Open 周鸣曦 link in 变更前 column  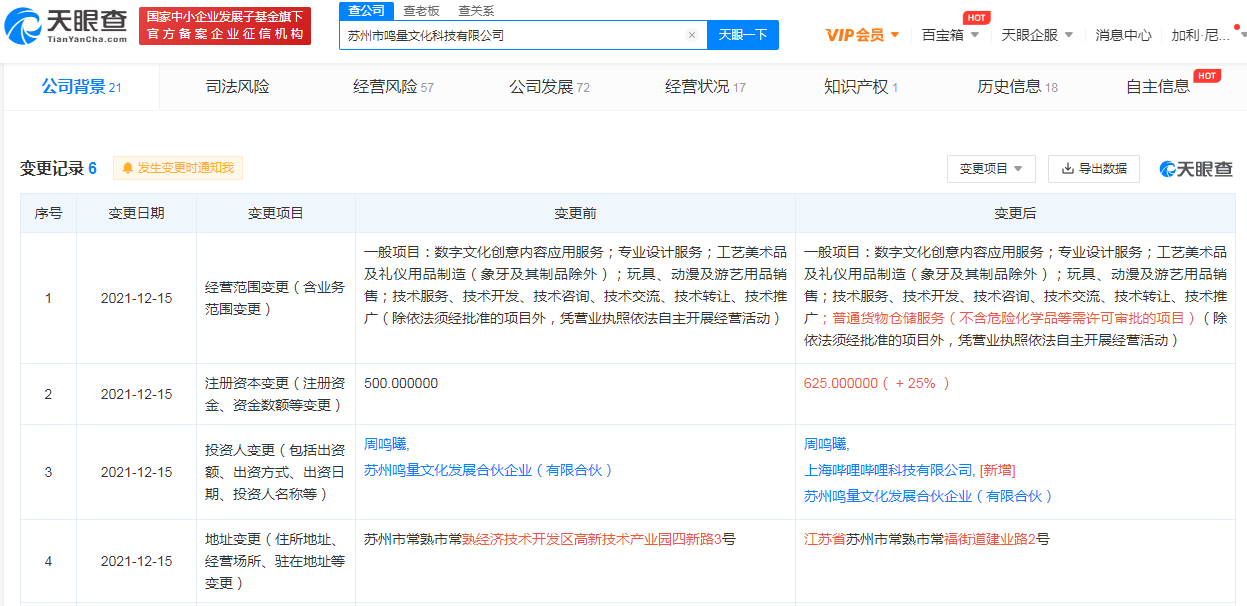(385, 444)
